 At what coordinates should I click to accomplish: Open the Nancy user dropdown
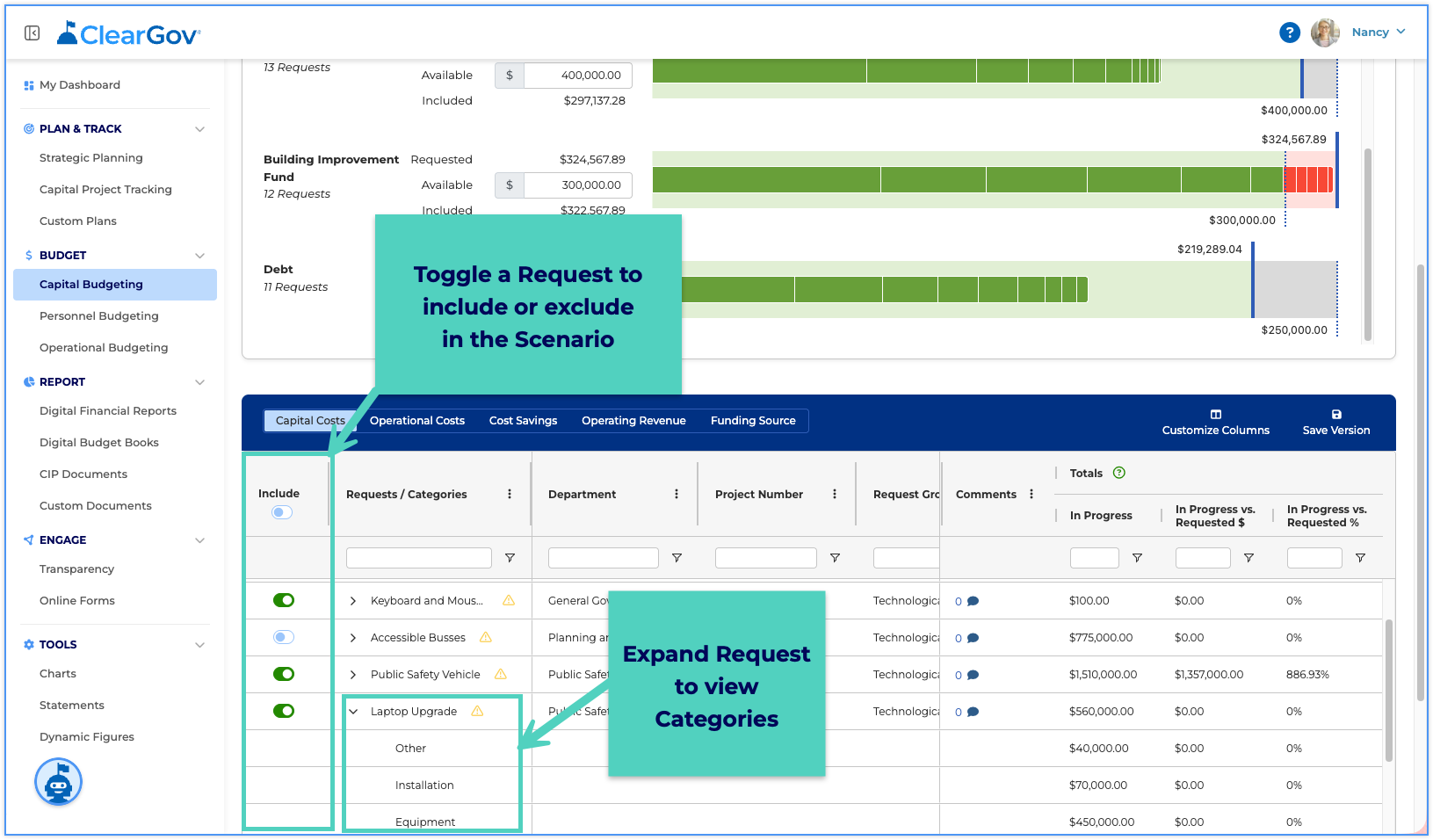(1379, 32)
